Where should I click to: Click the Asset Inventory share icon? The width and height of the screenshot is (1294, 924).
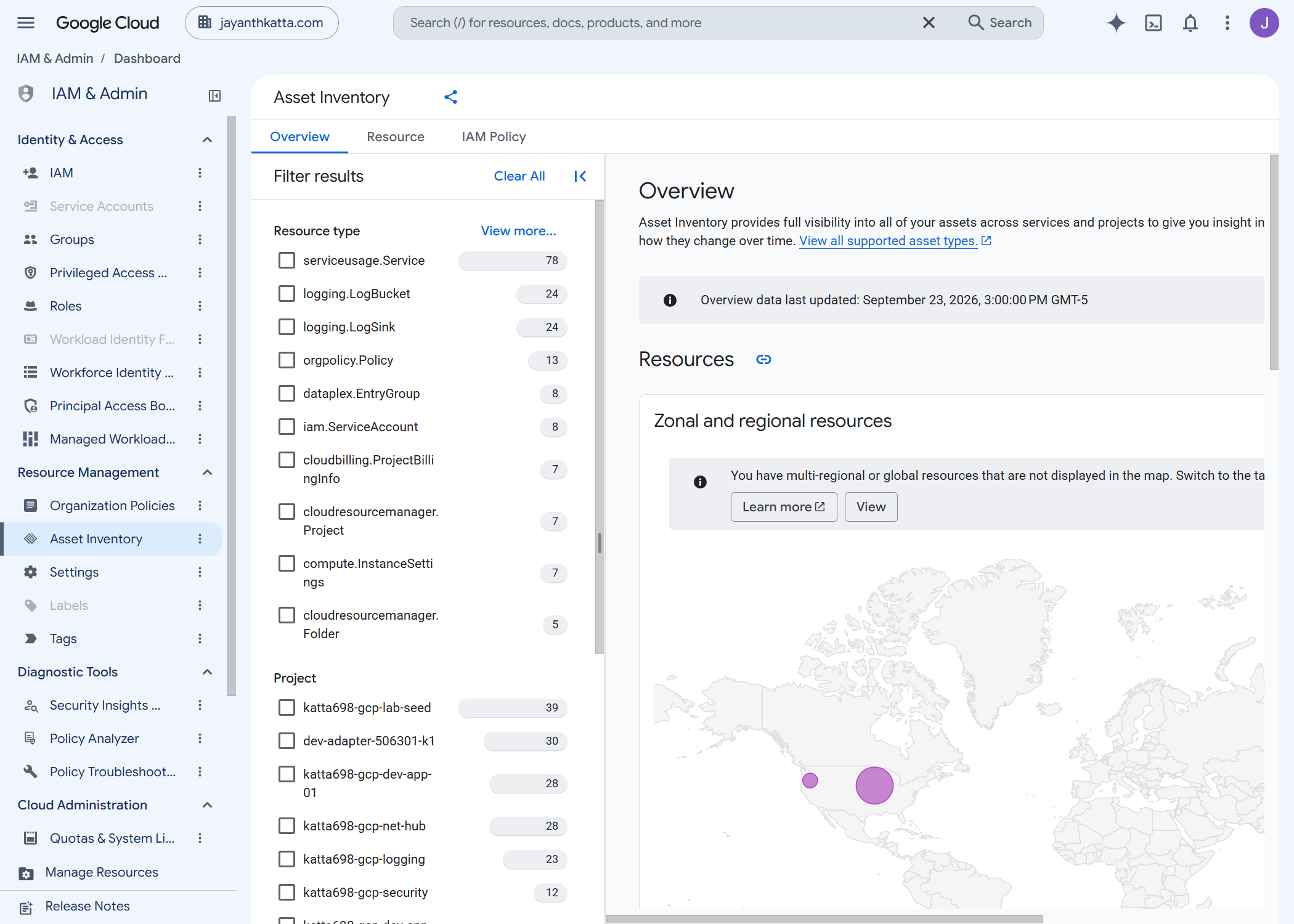point(450,97)
